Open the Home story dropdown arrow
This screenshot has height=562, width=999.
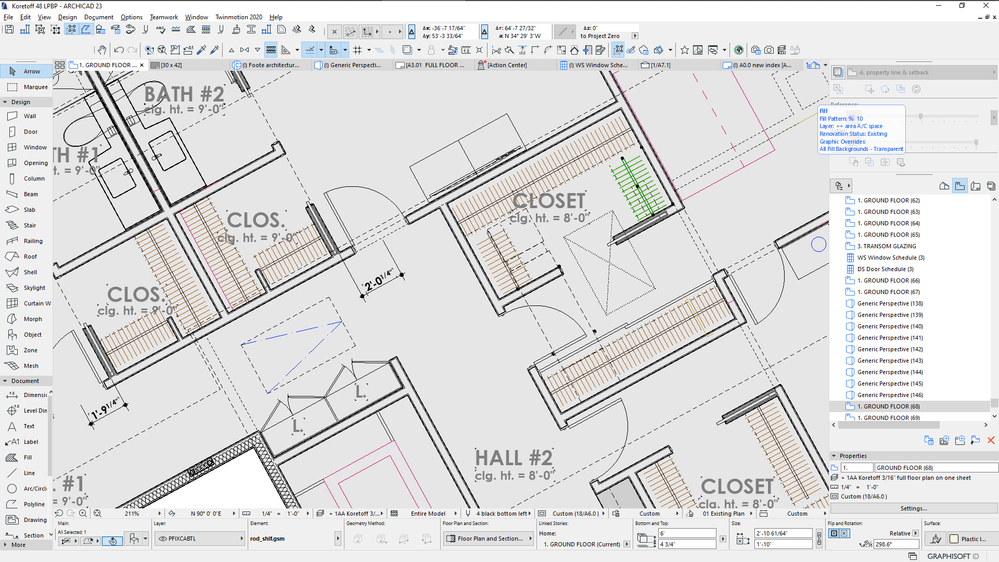627,544
